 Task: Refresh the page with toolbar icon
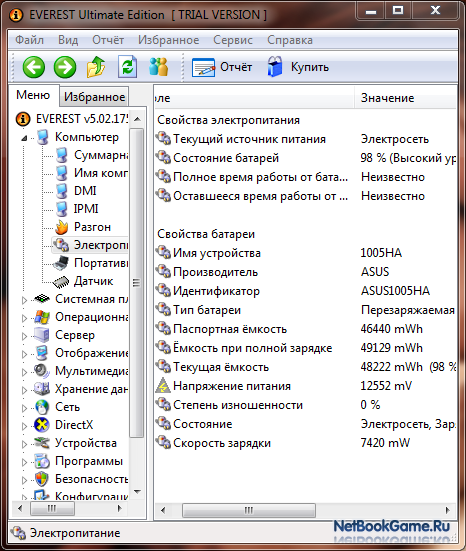pyautogui.click(x=127, y=67)
